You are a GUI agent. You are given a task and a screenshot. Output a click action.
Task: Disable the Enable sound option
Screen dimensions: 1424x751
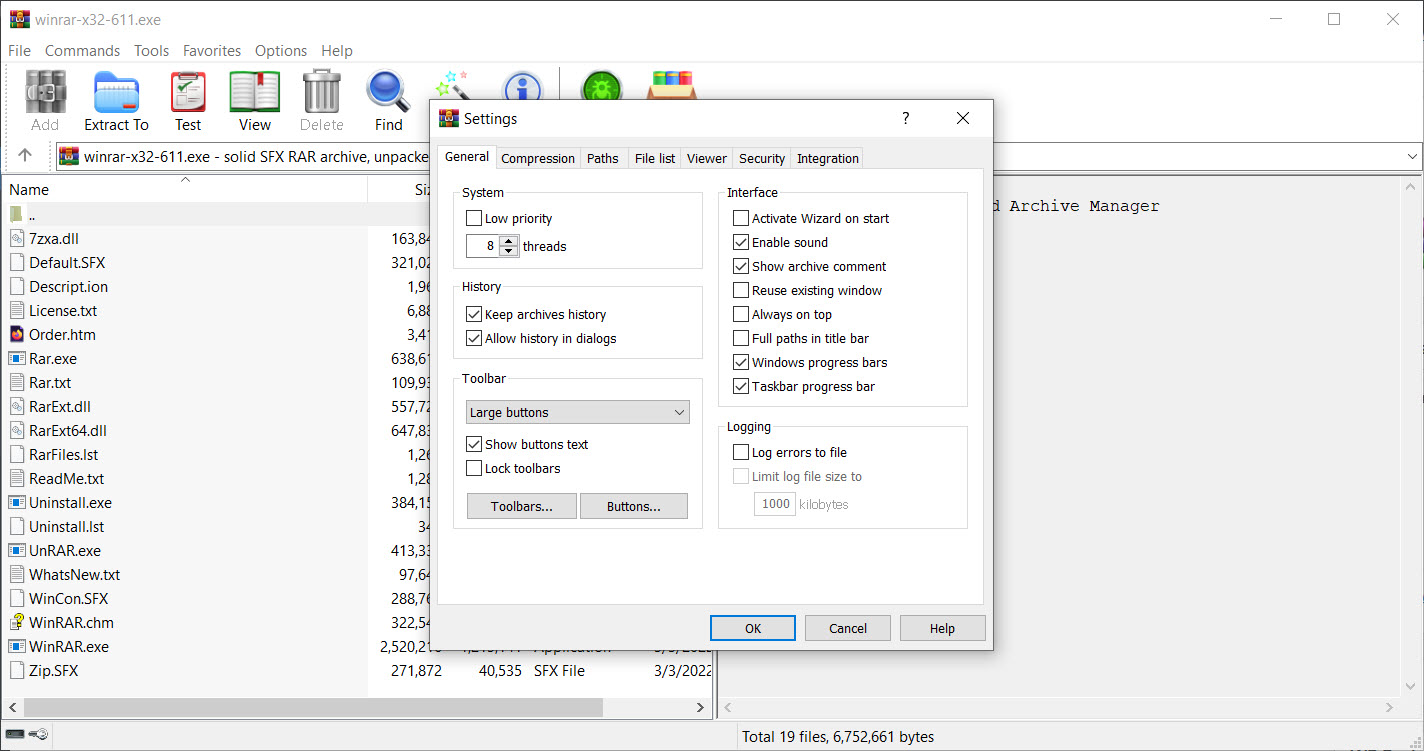click(741, 242)
